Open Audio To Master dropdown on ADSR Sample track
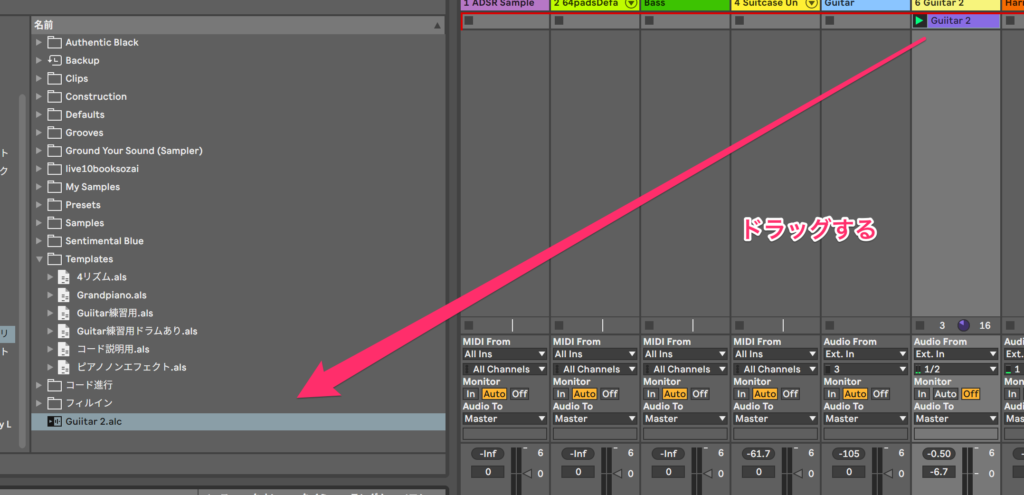The image size is (1024, 495). [505, 419]
